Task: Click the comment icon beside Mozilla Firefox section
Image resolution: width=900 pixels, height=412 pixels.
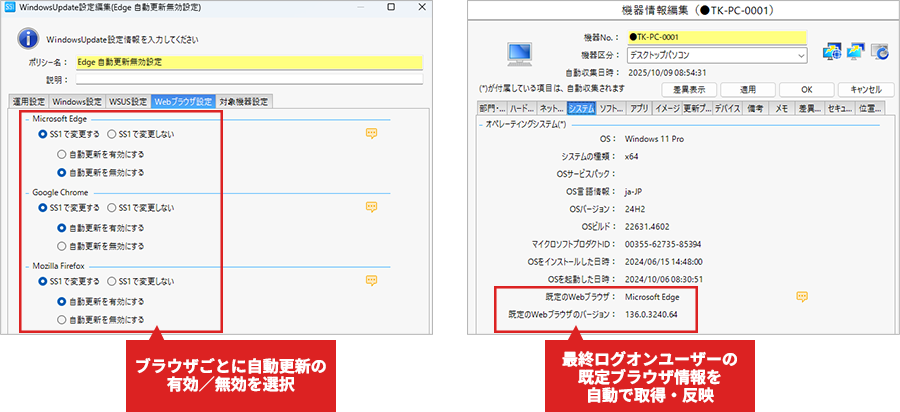Action: tap(370, 281)
